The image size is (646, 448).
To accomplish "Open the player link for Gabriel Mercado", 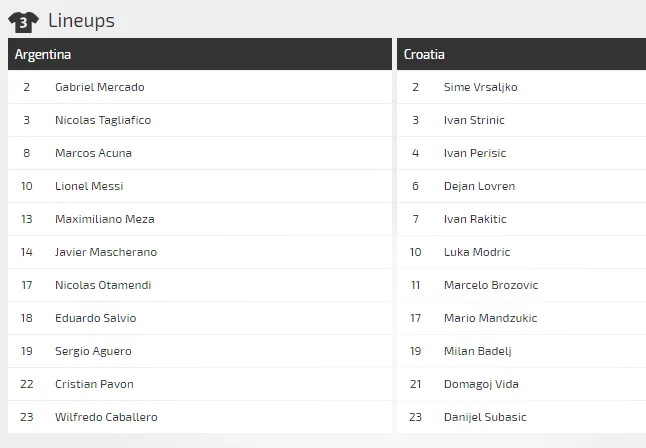I will [x=99, y=87].
